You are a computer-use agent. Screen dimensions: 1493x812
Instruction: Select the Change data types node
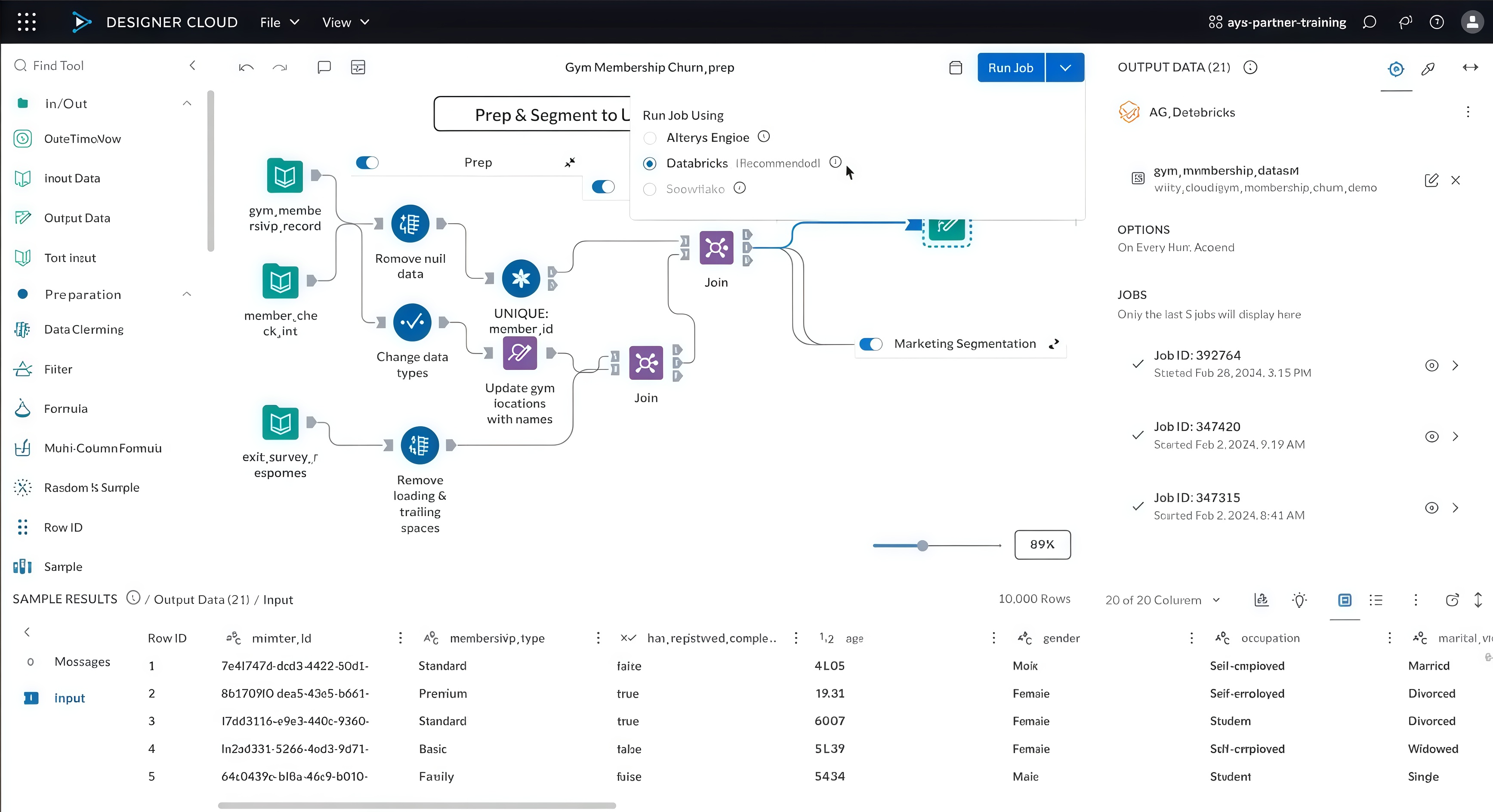411,323
